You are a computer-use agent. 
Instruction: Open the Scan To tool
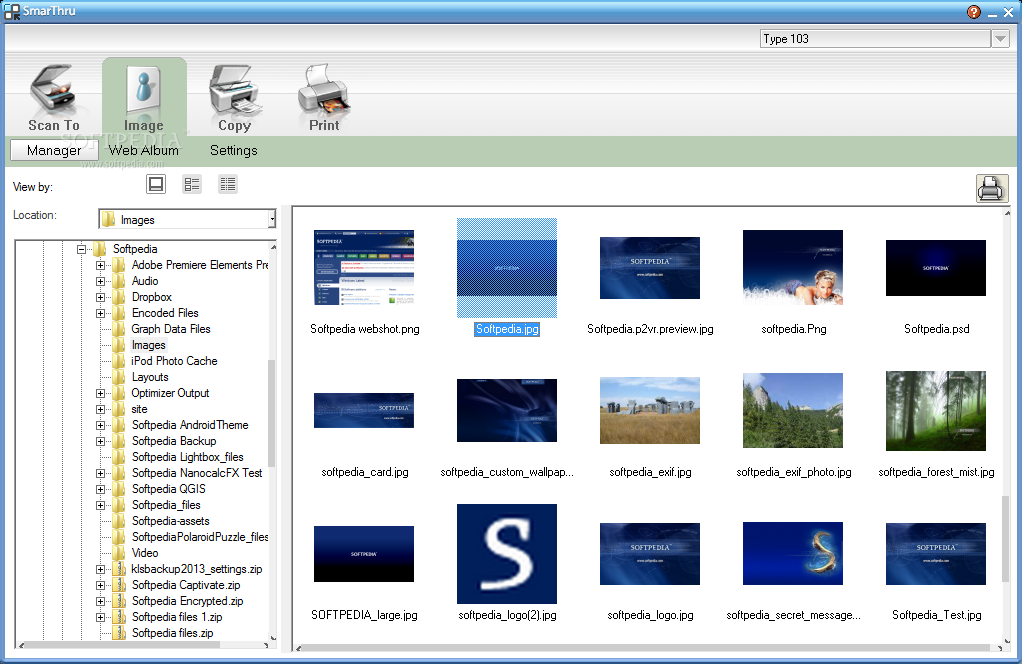coord(54,96)
